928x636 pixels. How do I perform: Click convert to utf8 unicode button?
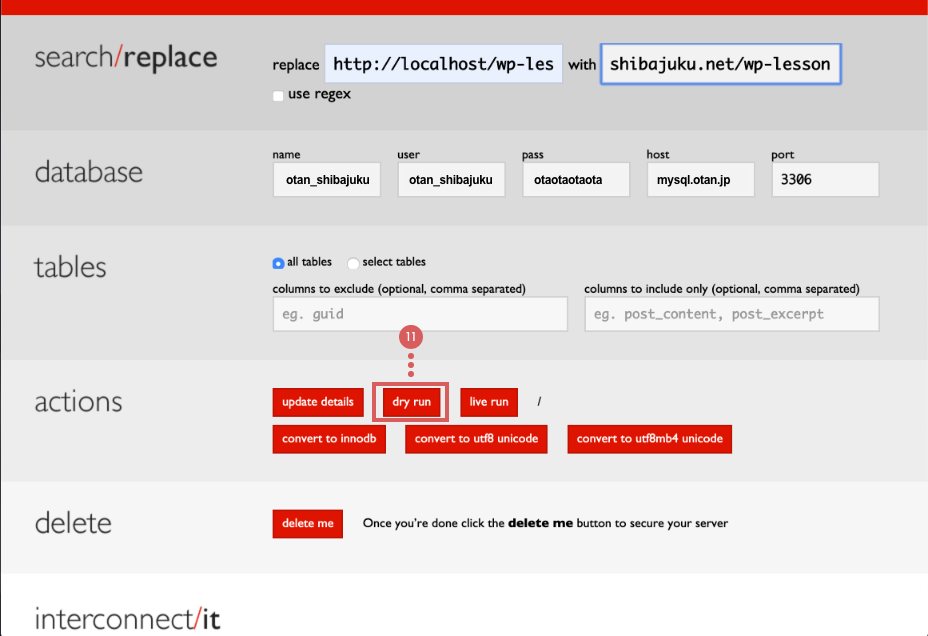pos(476,439)
